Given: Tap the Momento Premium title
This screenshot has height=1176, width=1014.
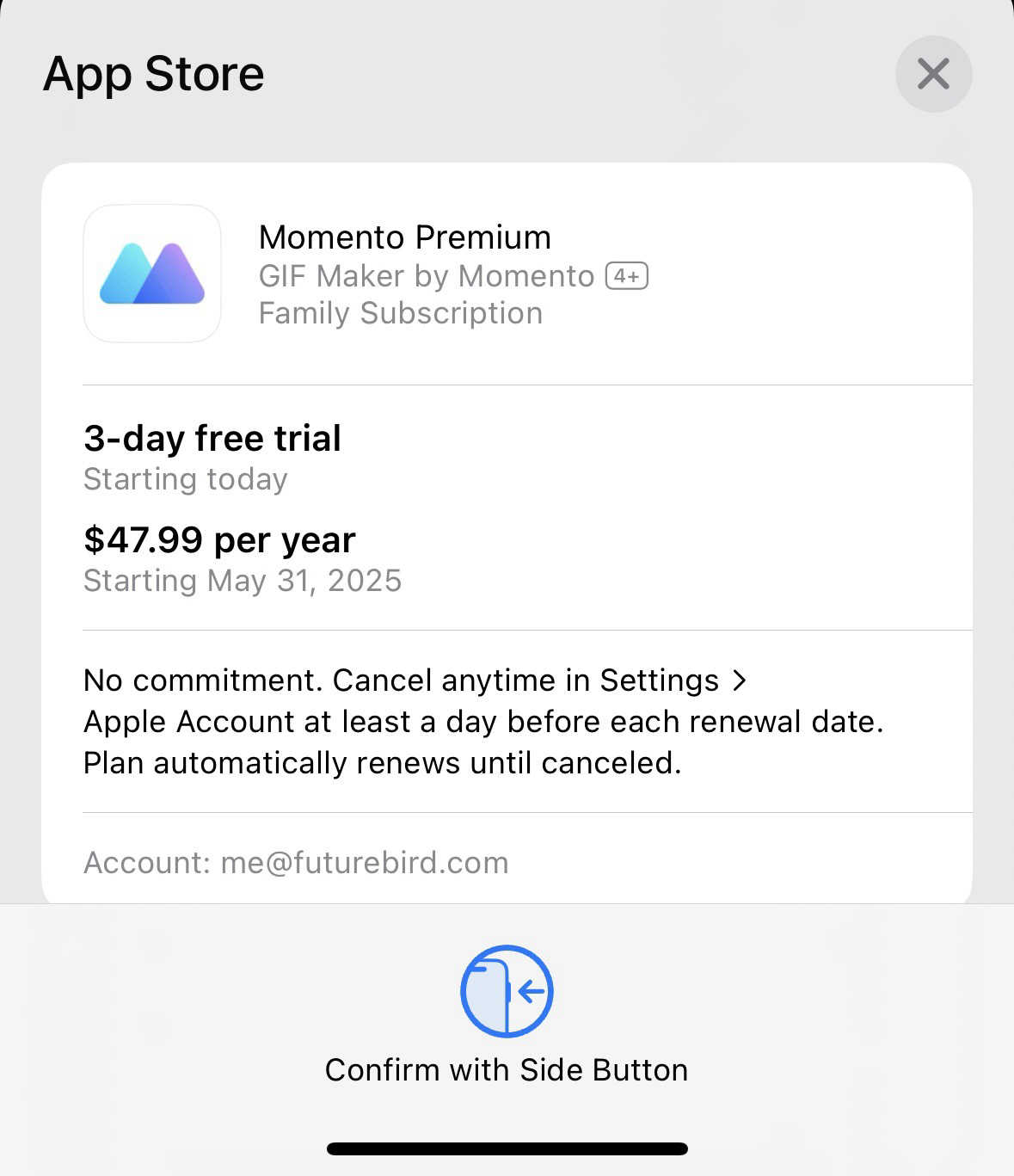Looking at the screenshot, I should pos(405,237).
